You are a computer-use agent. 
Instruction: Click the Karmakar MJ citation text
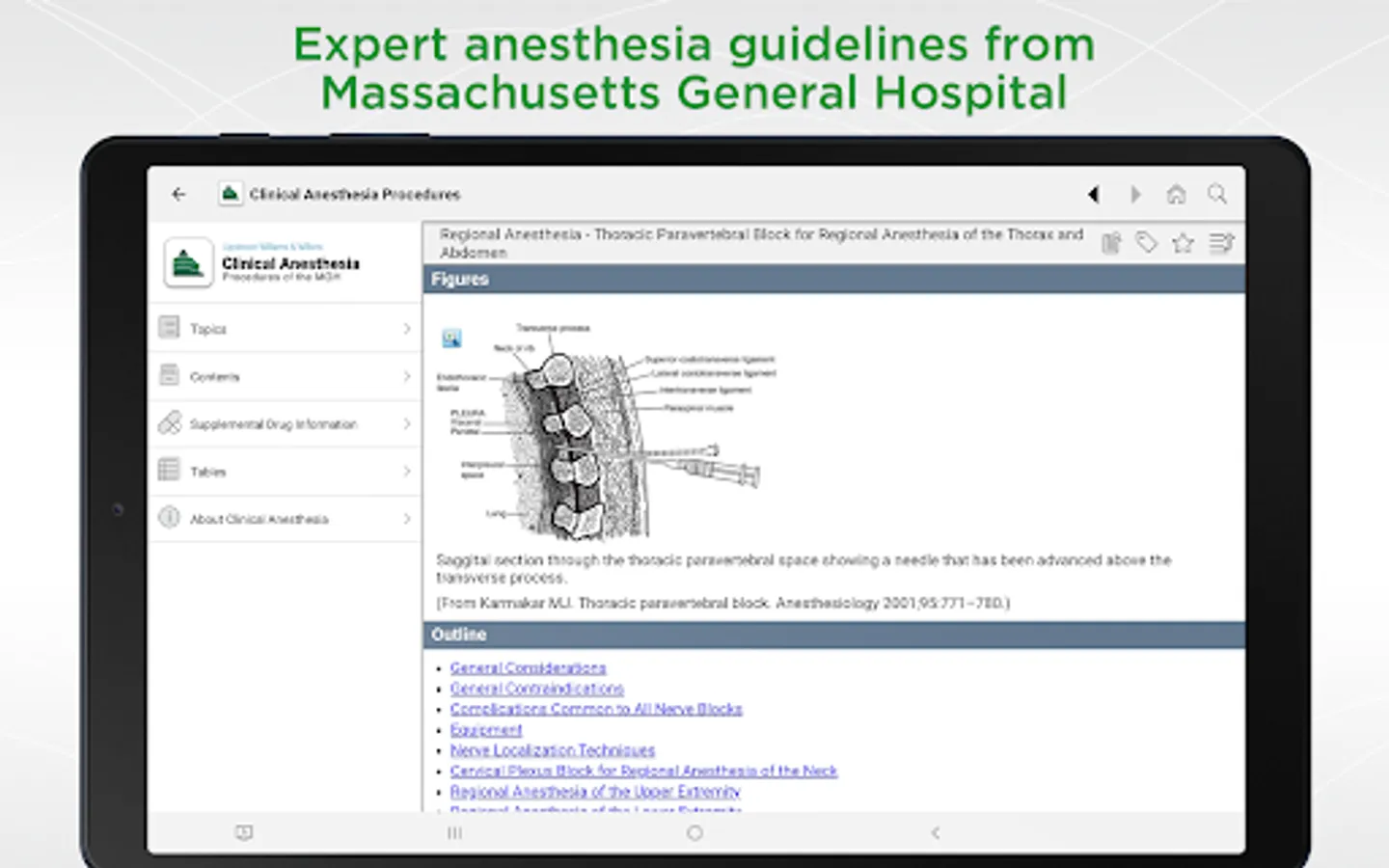(722, 603)
